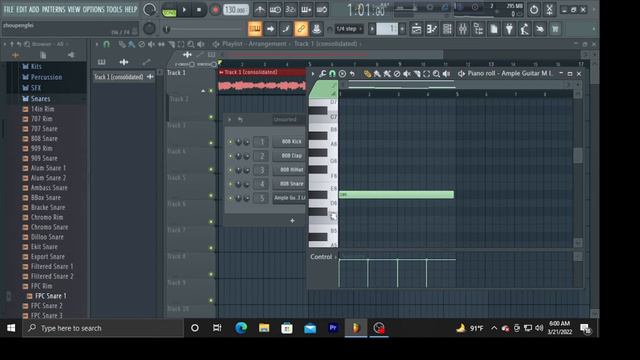
Task: Click the project/file page icon in toolbar
Action: [x=494, y=29]
